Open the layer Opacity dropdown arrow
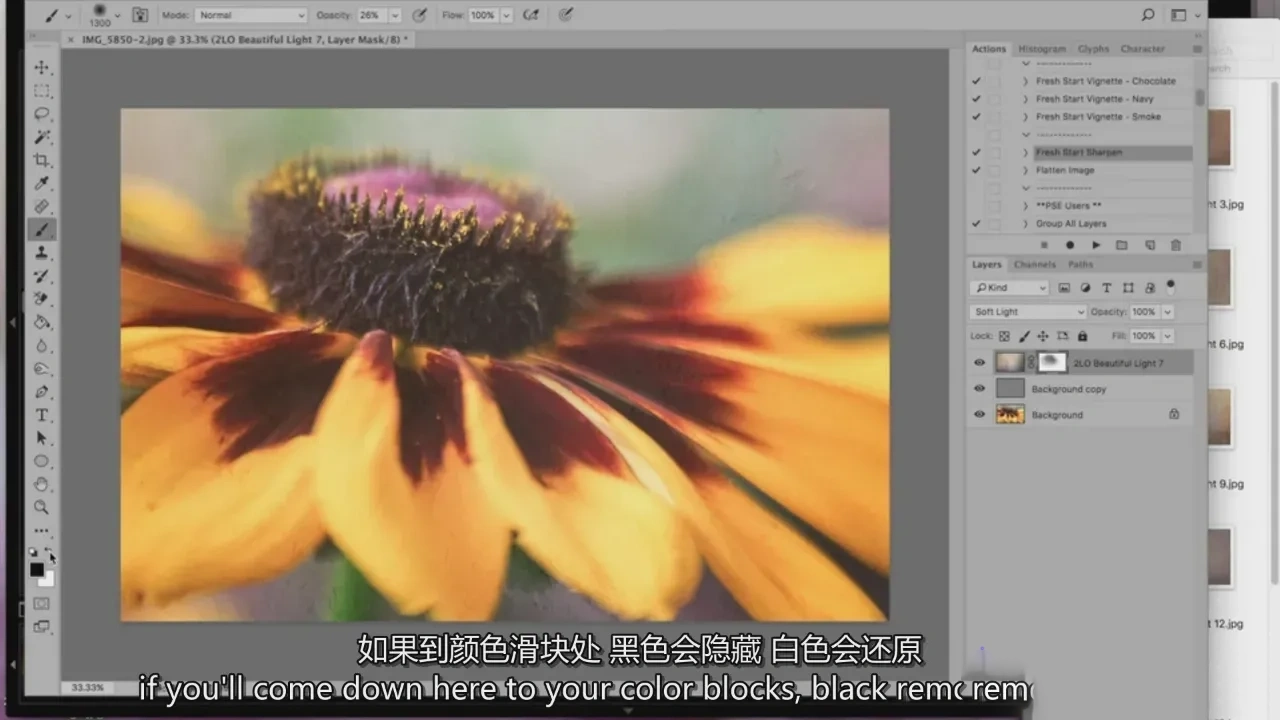1280x720 pixels. pyautogui.click(x=1168, y=312)
